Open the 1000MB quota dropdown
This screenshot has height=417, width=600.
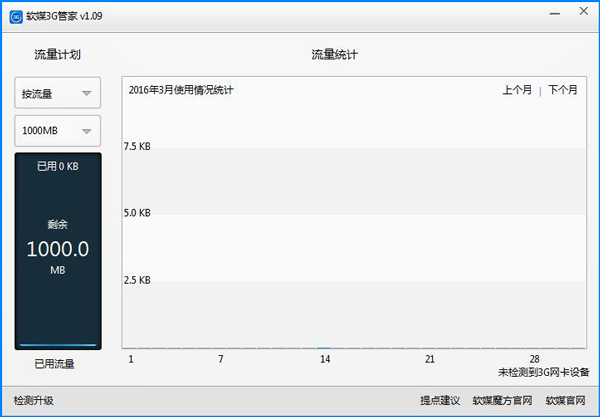58,131
